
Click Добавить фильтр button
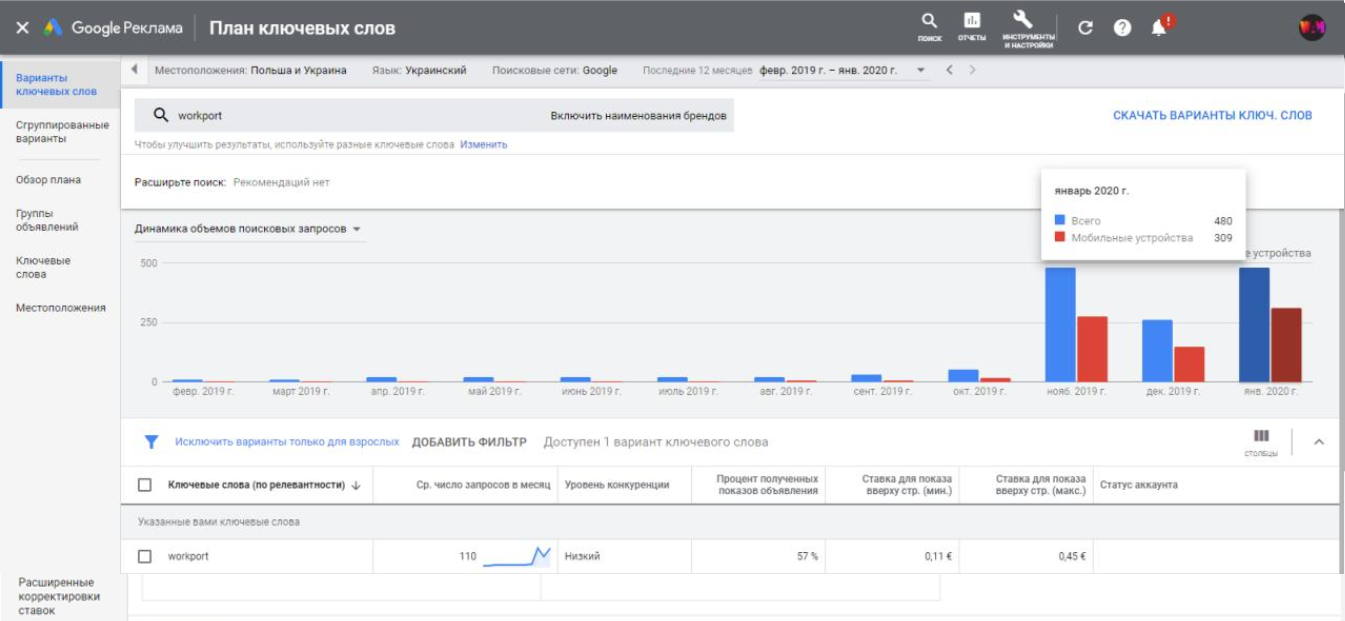469,442
